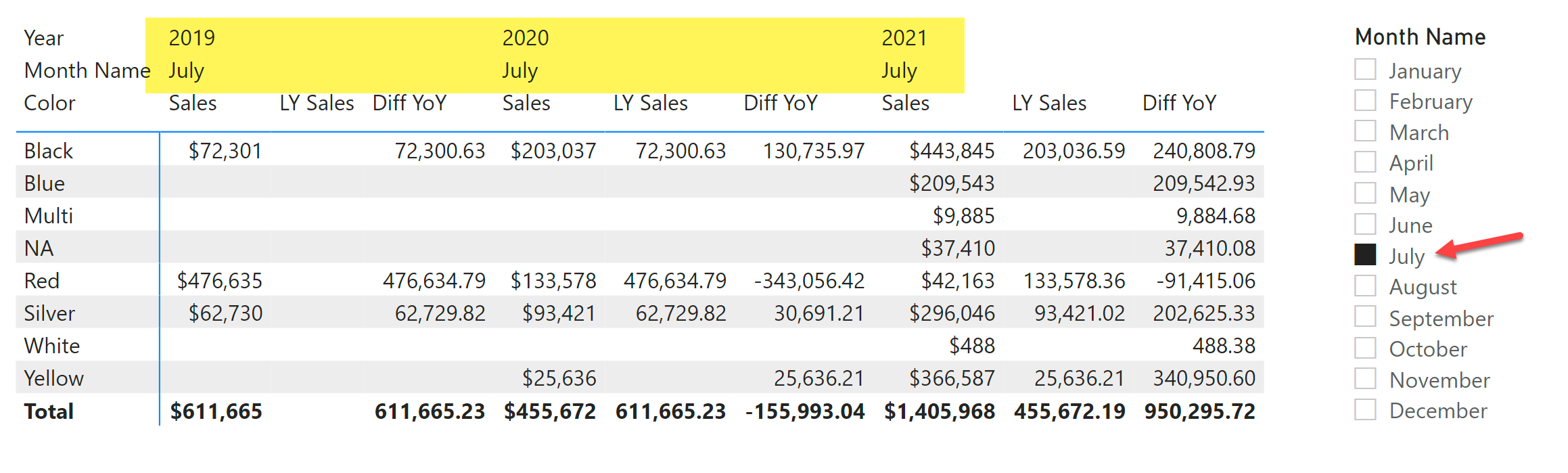Viewport: 1568px width, 473px height.
Task: Click the $25,636 Yellow 2020 sales cell
Action: (x=559, y=378)
